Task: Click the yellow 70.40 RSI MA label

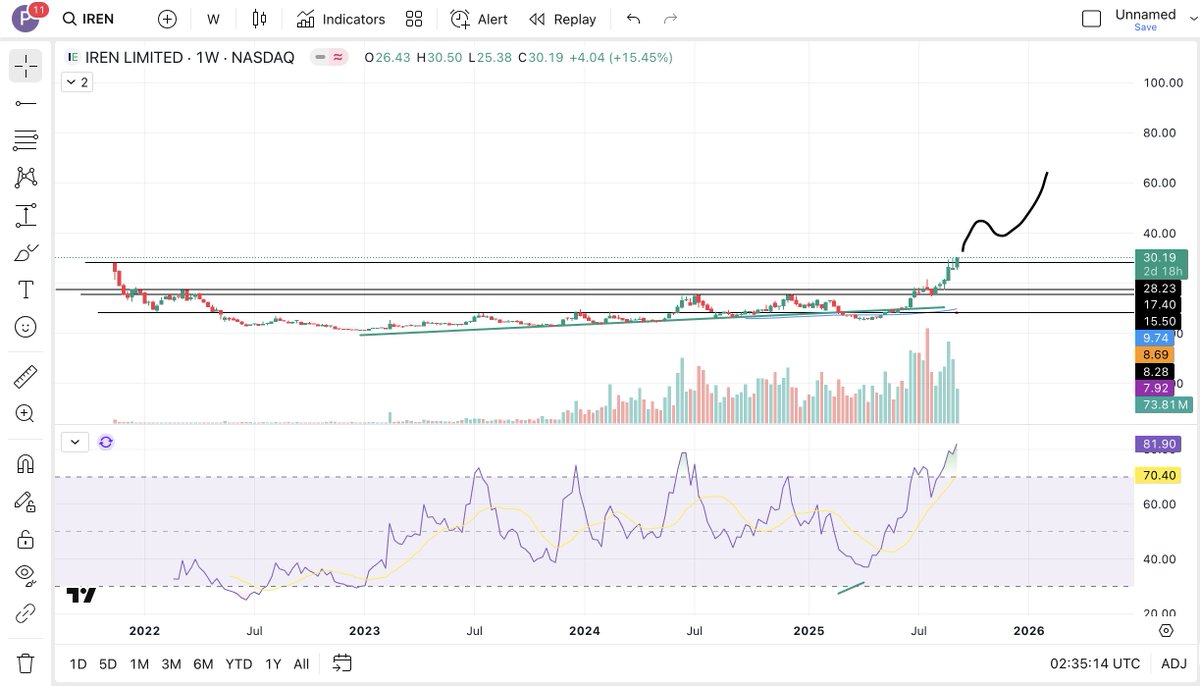Action: click(x=1160, y=476)
